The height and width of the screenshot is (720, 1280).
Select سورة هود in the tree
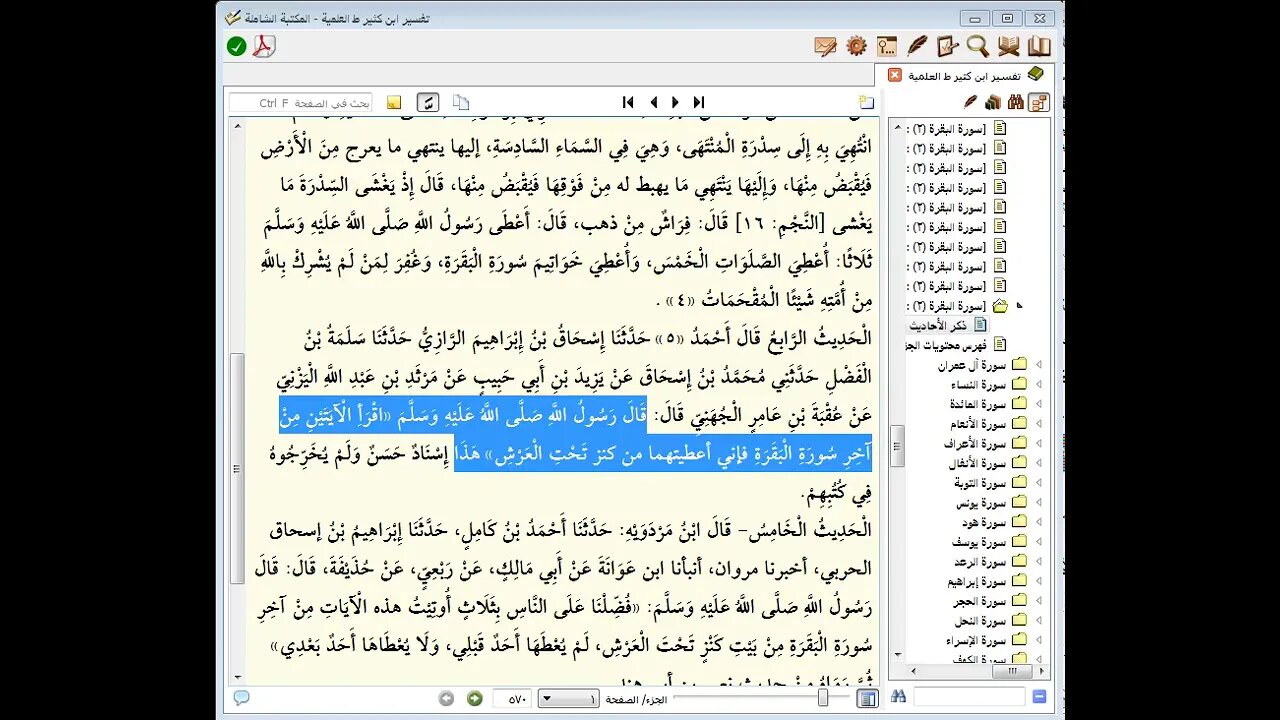tap(985, 522)
